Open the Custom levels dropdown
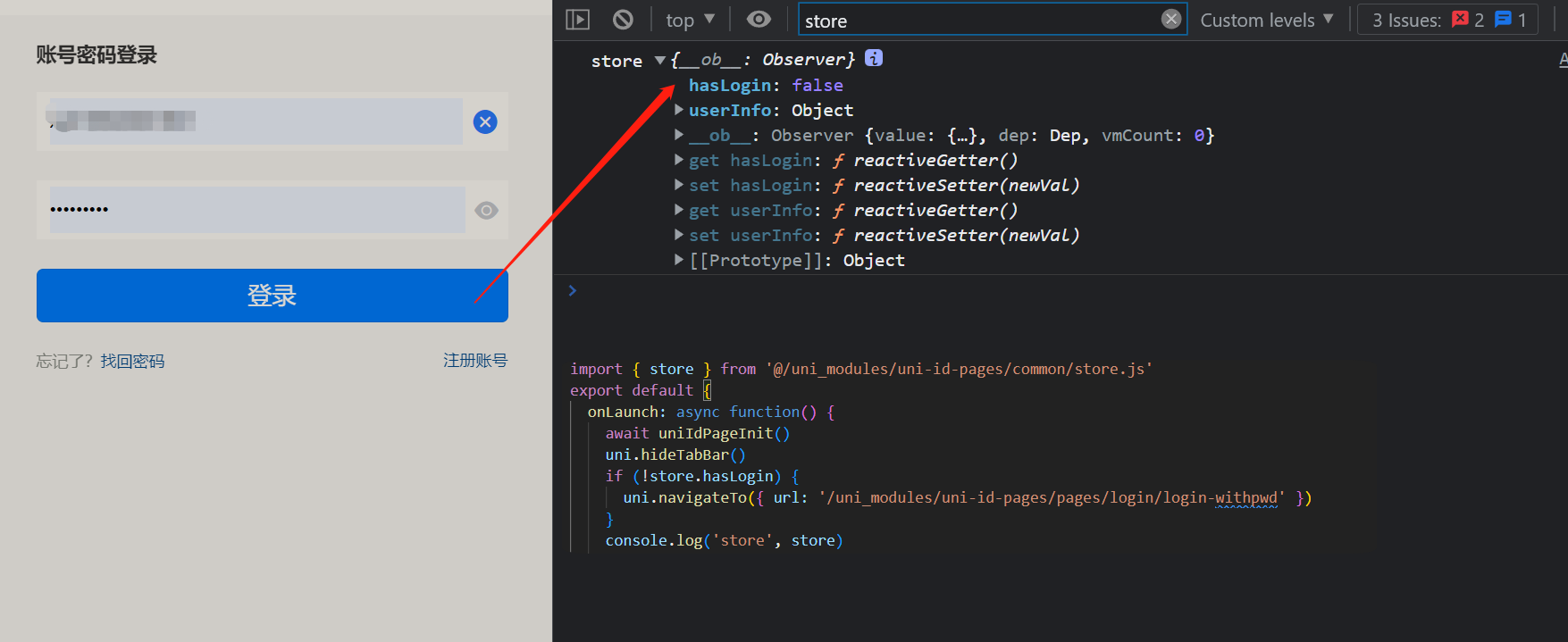Image resolution: width=1568 pixels, height=642 pixels. (x=1266, y=20)
